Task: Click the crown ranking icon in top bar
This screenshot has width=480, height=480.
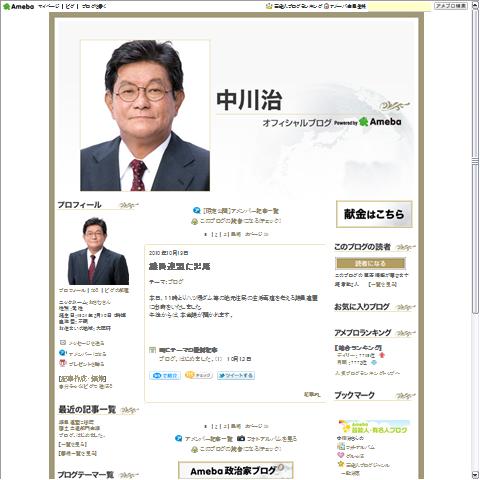Action: click(269, 6)
